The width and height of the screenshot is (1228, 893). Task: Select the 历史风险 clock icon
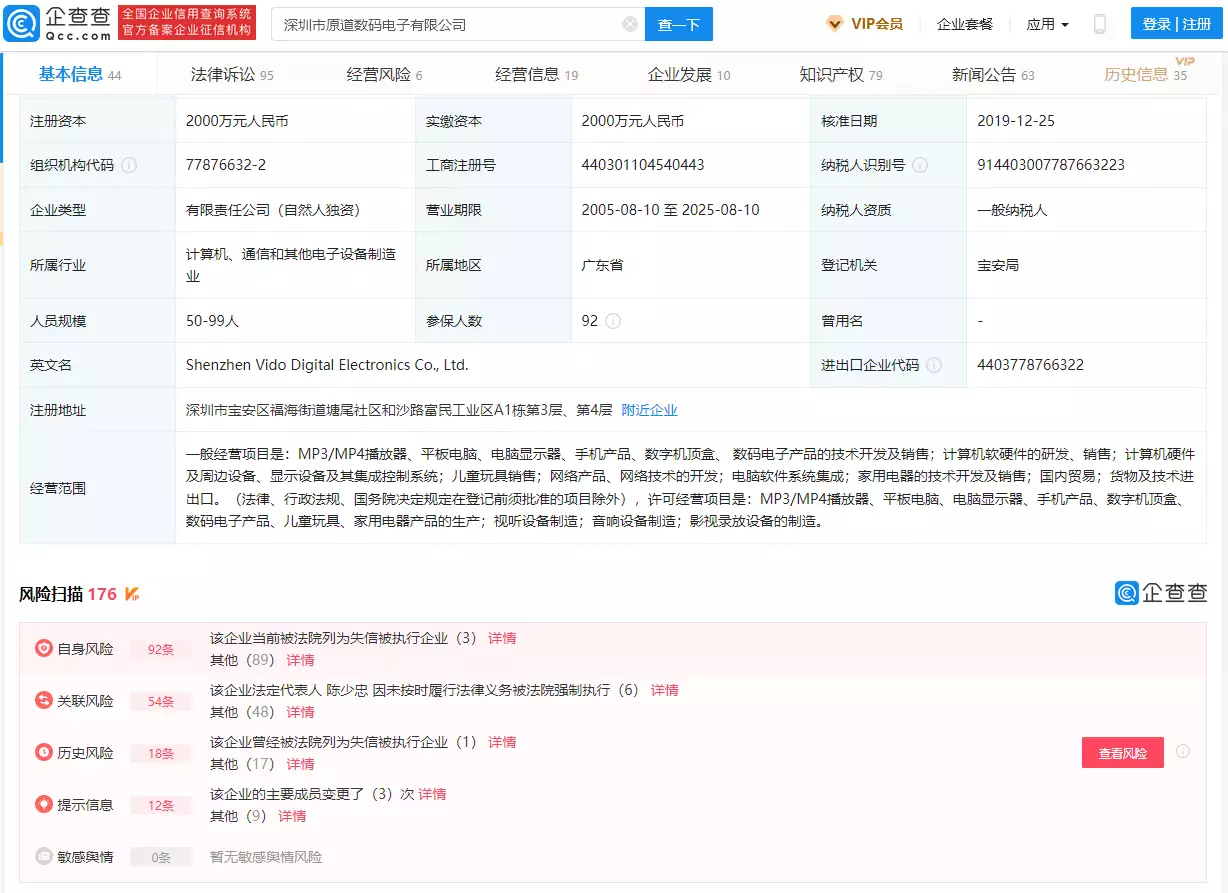(44, 753)
